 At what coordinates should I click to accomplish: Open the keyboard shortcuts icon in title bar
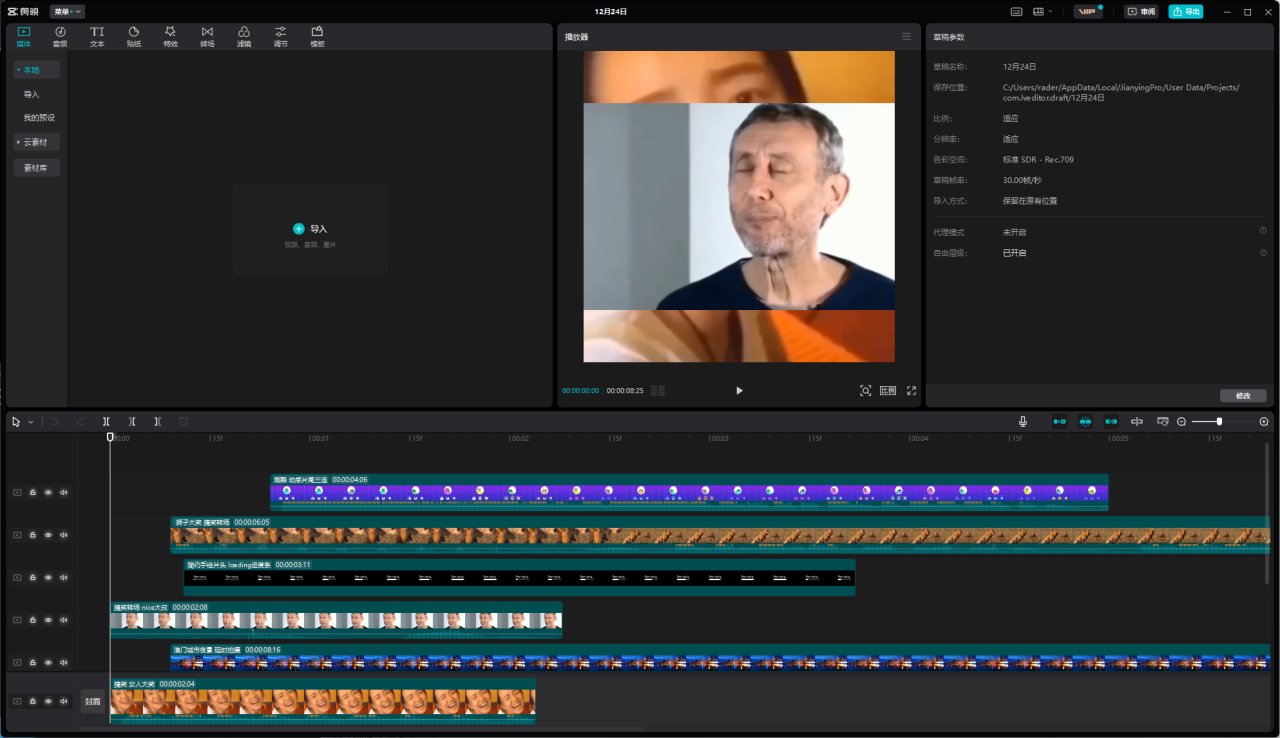1016,12
